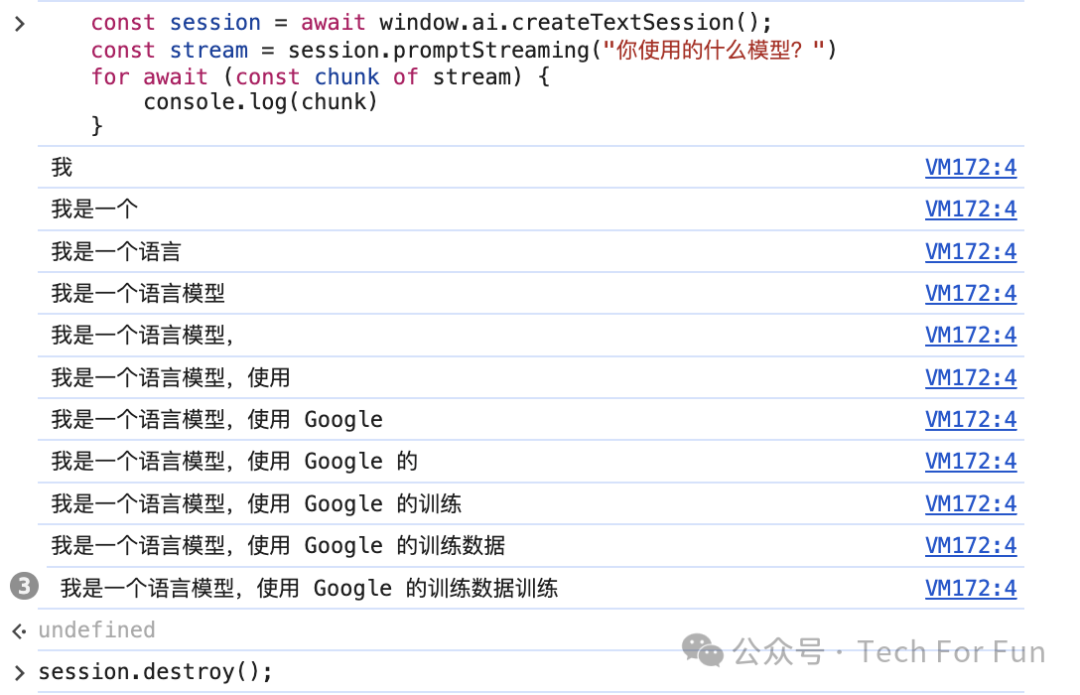Open VM172:4 link for the log "我是一个语言模型"

point(970,293)
